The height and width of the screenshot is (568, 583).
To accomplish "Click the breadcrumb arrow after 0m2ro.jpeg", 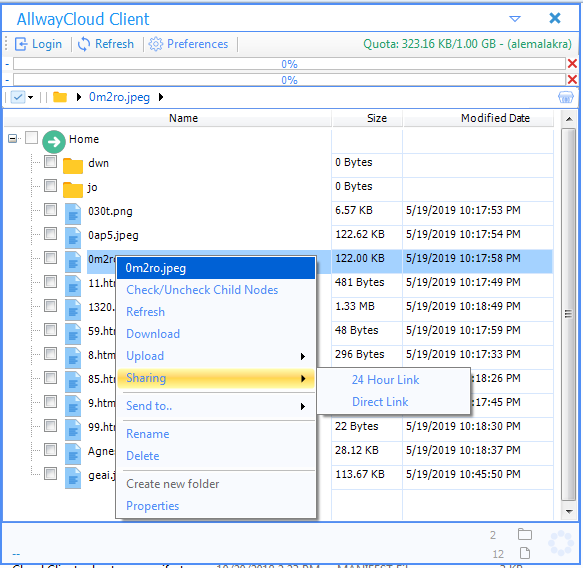I will coord(161,97).
